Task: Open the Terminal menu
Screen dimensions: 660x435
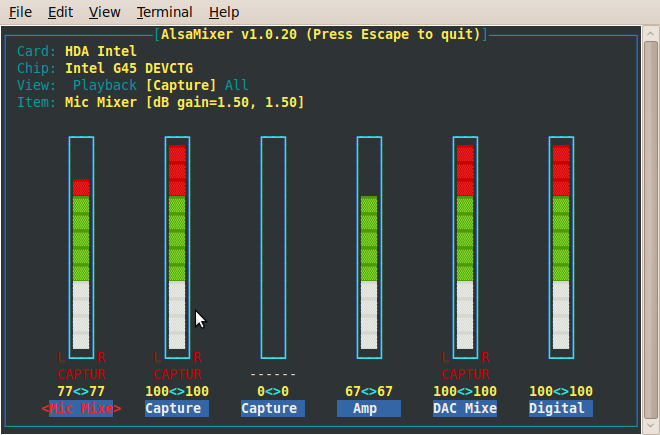Action: (x=165, y=12)
